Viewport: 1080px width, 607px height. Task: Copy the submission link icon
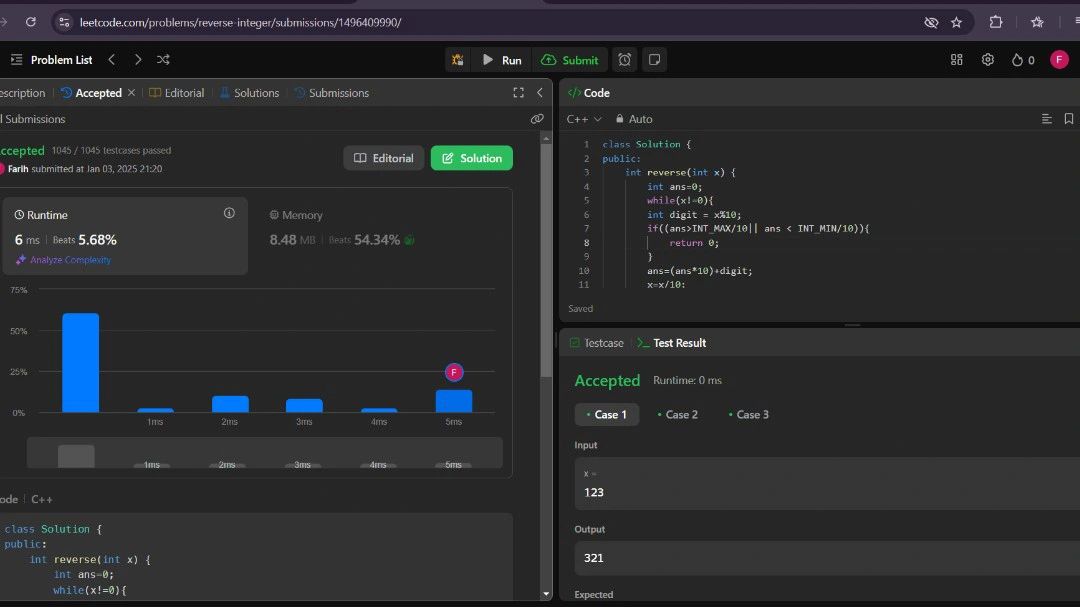[x=537, y=119]
